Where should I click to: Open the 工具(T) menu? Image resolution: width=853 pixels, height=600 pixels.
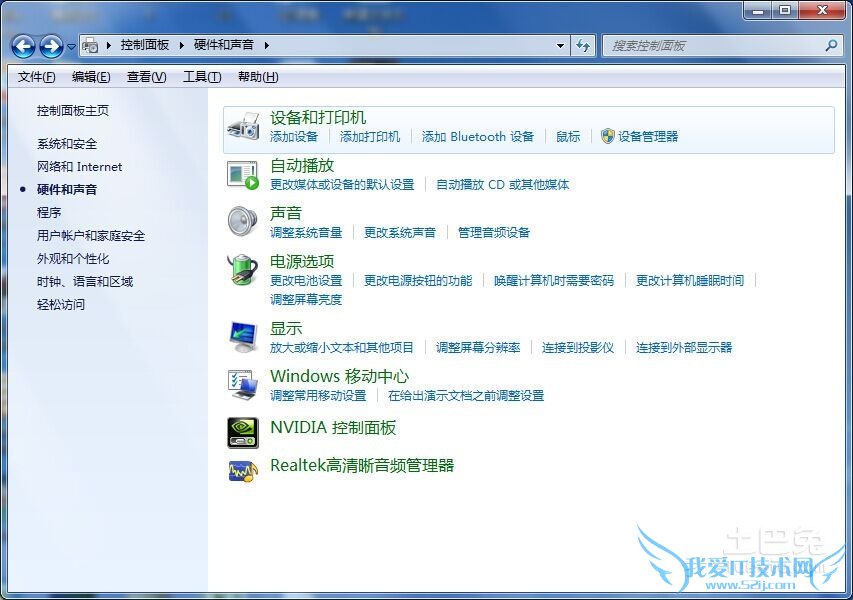[x=202, y=77]
